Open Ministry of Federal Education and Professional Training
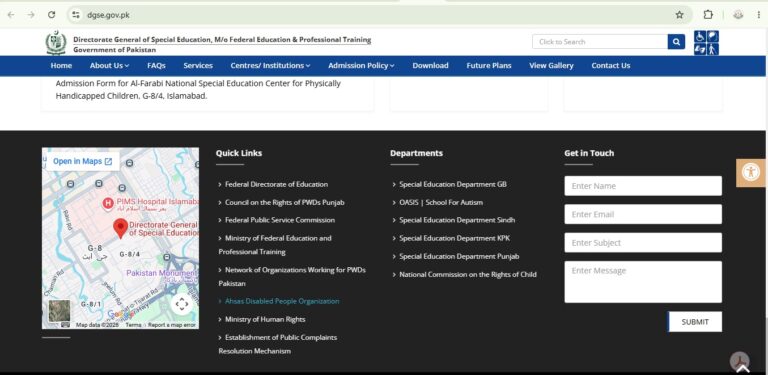The width and height of the screenshot is (768, 375). [x=275, y=245]
